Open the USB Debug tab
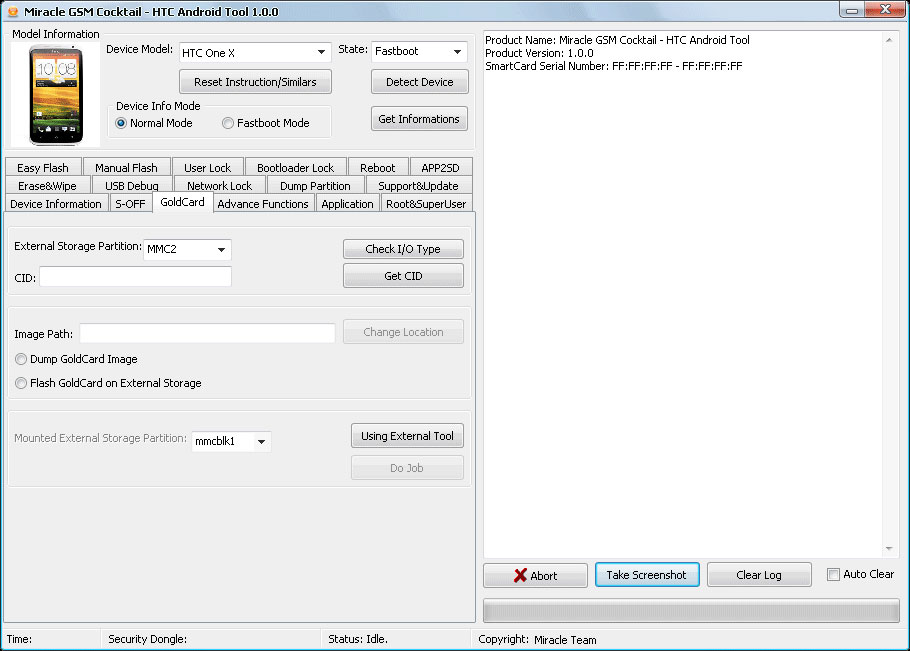Viewport: 910px width, 651px height. coord(132,186)
